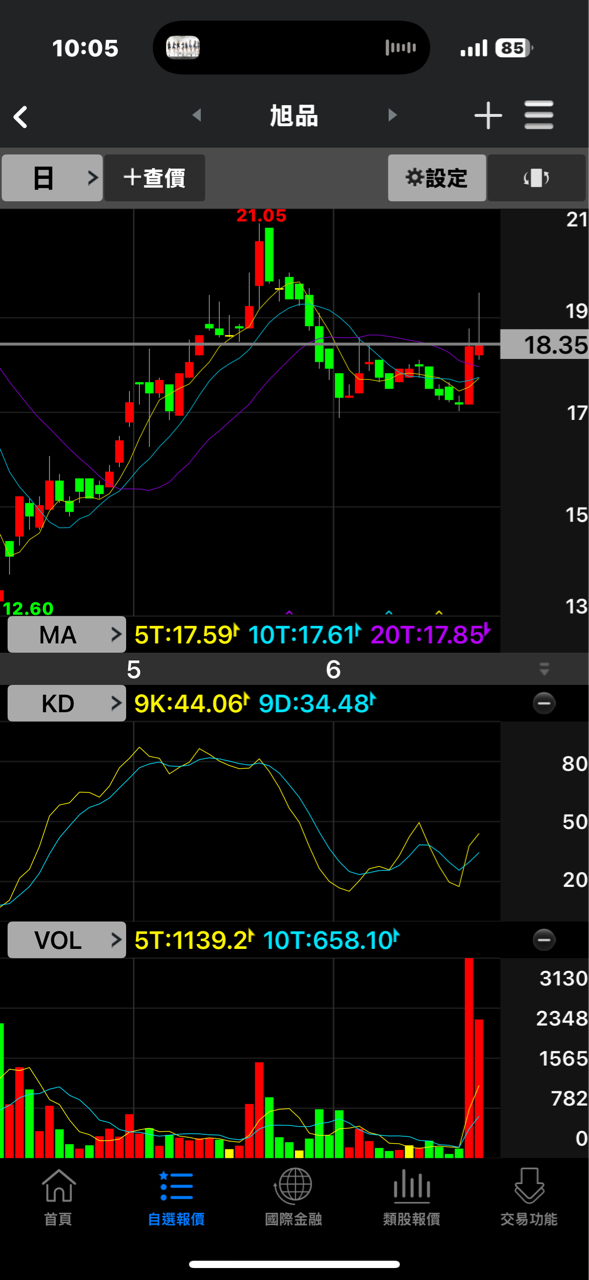Open 國際金融 globe icon
This screenshot has width=589, height=1280.
coord(293,1198)
